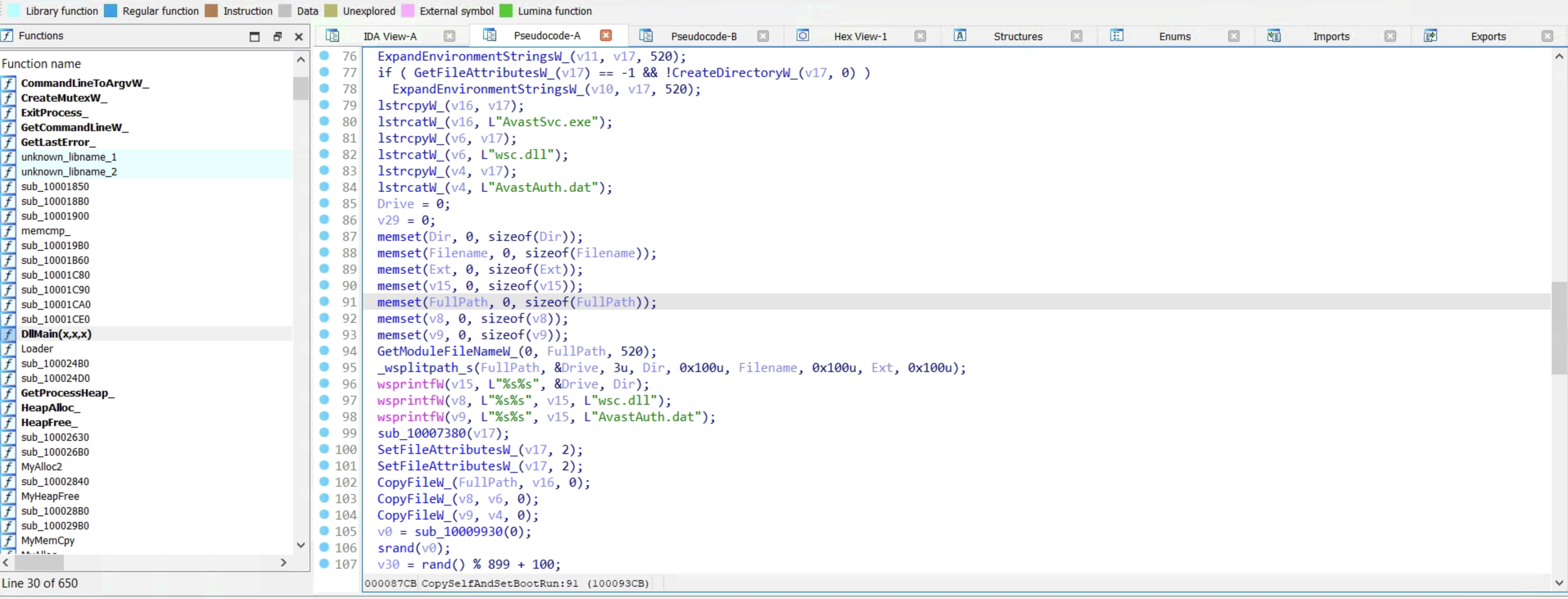Click the Structures tab icon
This screenshot has width=1568, height=599.
pos(960,36)
